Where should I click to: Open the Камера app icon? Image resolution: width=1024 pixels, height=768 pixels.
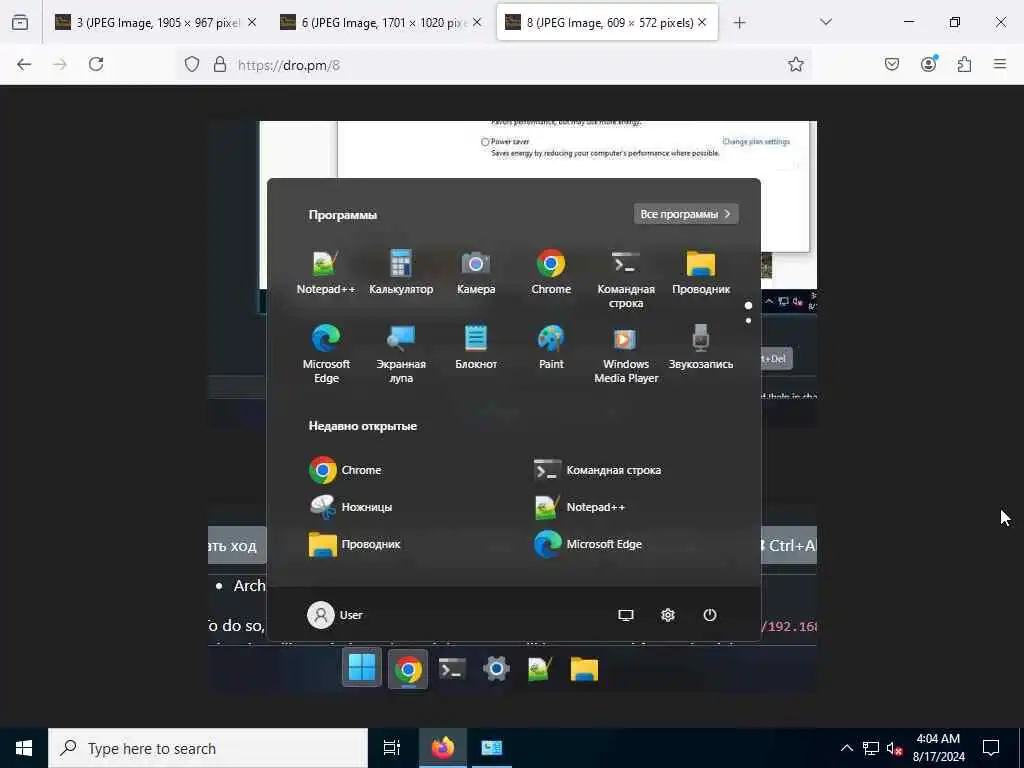475,272
